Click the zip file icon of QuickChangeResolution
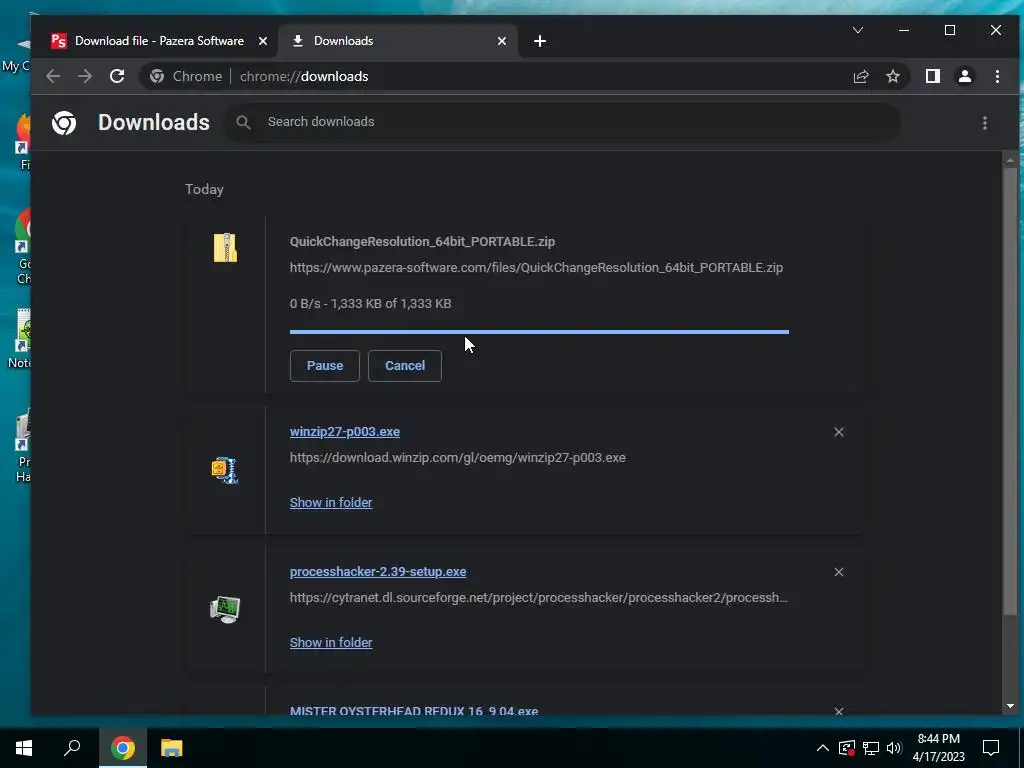This screenshot has height=768, width=1024. pyautogui.click(x=225, y=248)
